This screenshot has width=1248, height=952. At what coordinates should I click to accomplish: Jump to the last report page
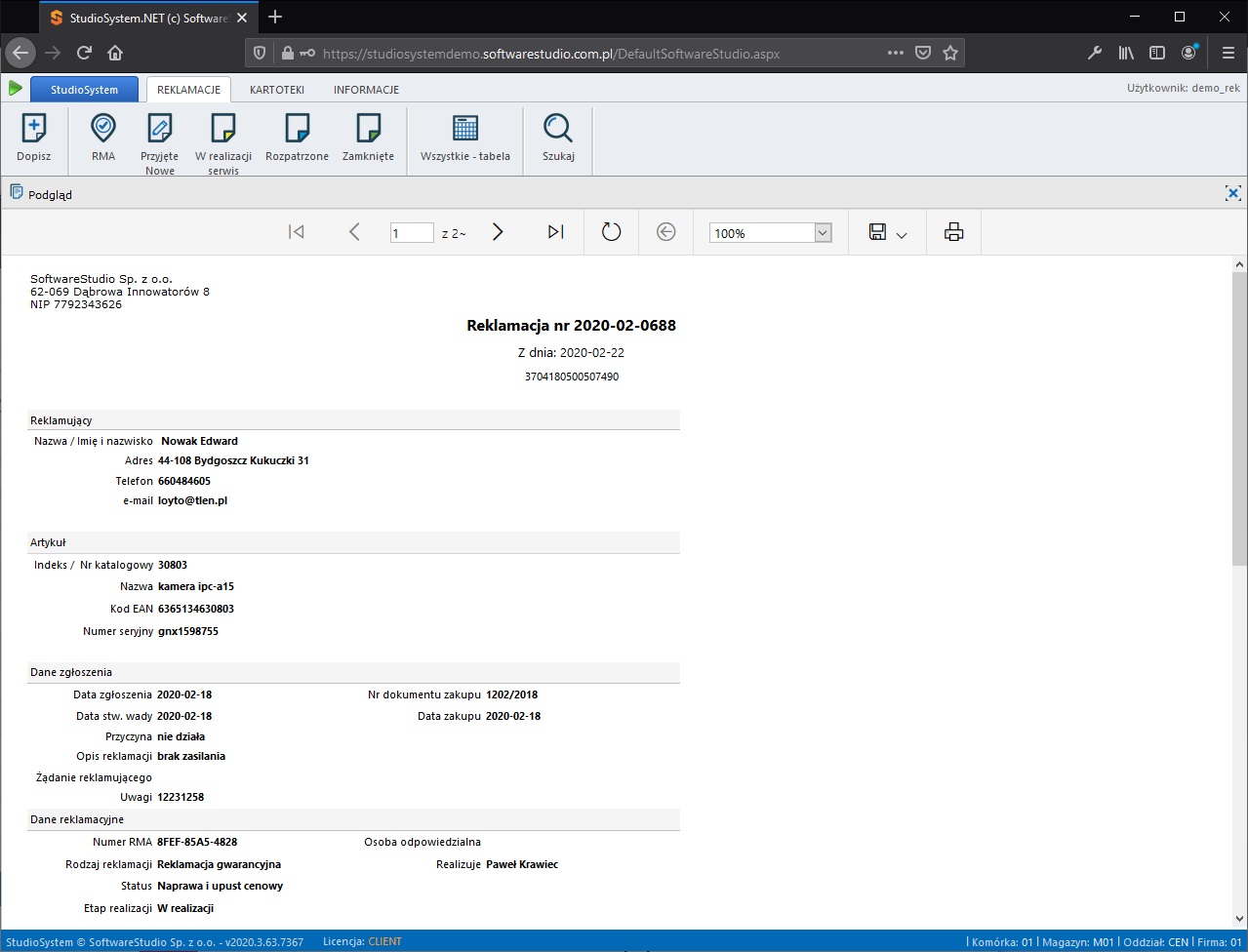tap(555, 231)
